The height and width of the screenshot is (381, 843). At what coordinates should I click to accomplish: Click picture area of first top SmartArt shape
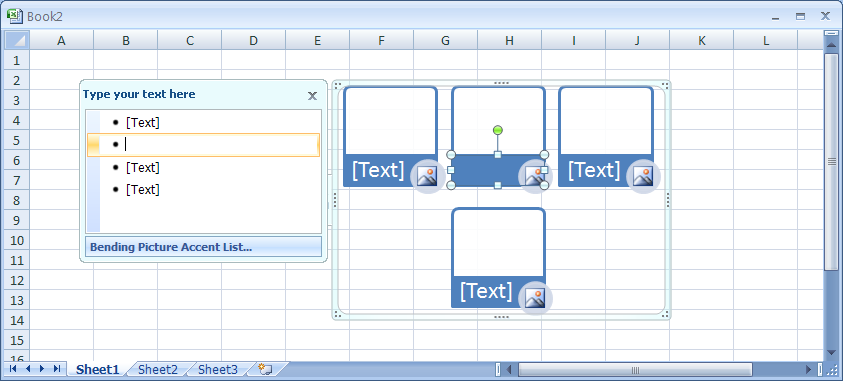click(x=390, y=121)
